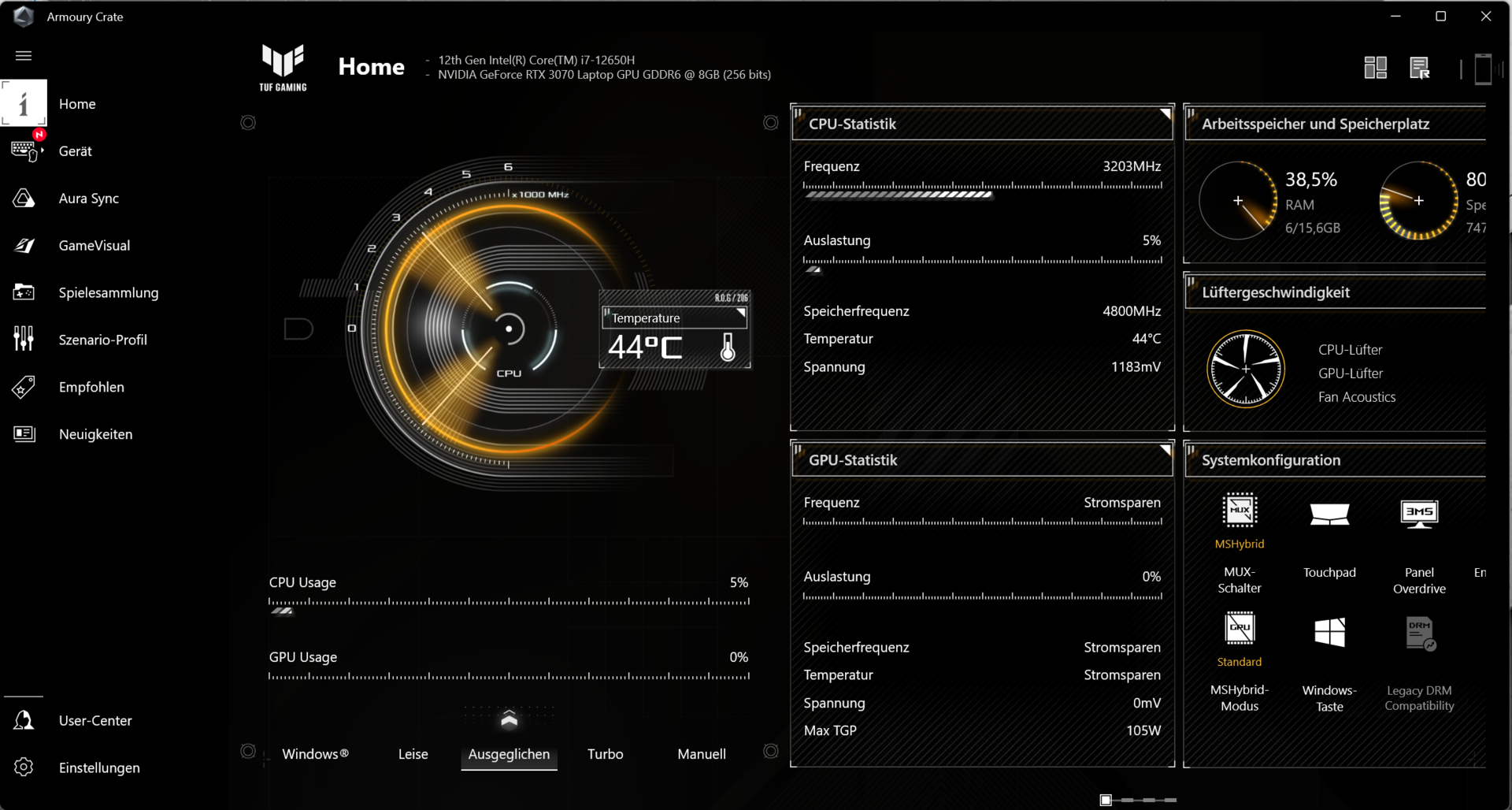Select the Manuell performance mode

click(701, 754)
